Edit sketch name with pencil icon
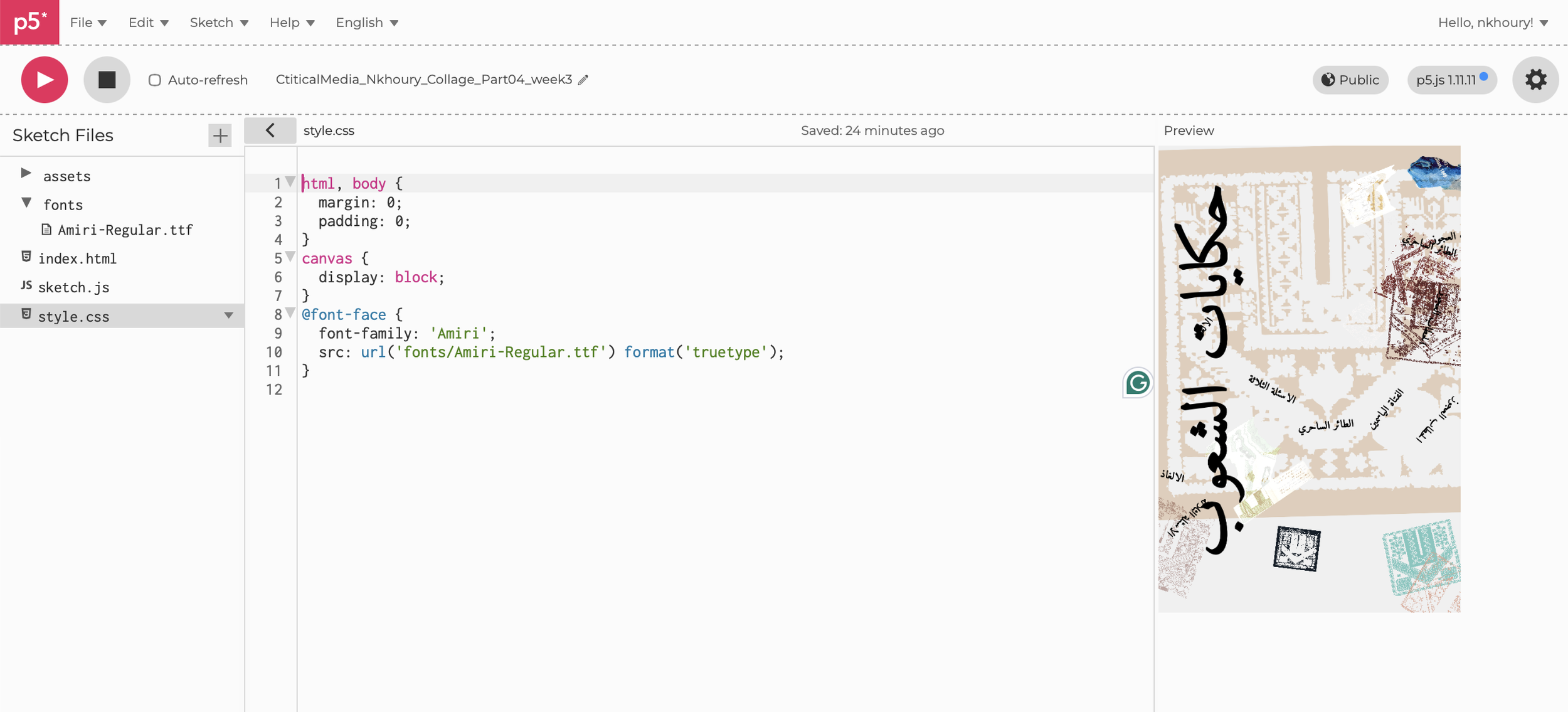The width and height of the screenshot is (1568, 712). coord(583,80)
